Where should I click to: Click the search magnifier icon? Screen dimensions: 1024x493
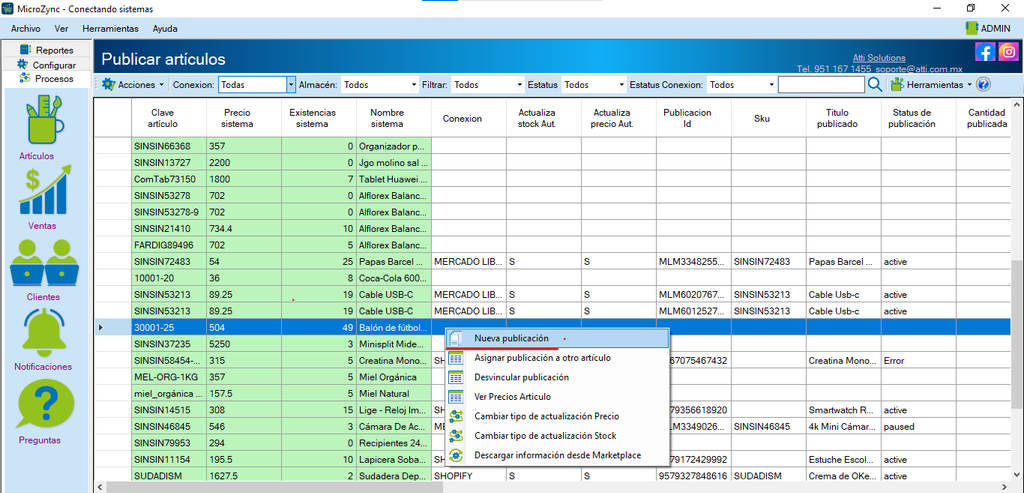[875, 84]
